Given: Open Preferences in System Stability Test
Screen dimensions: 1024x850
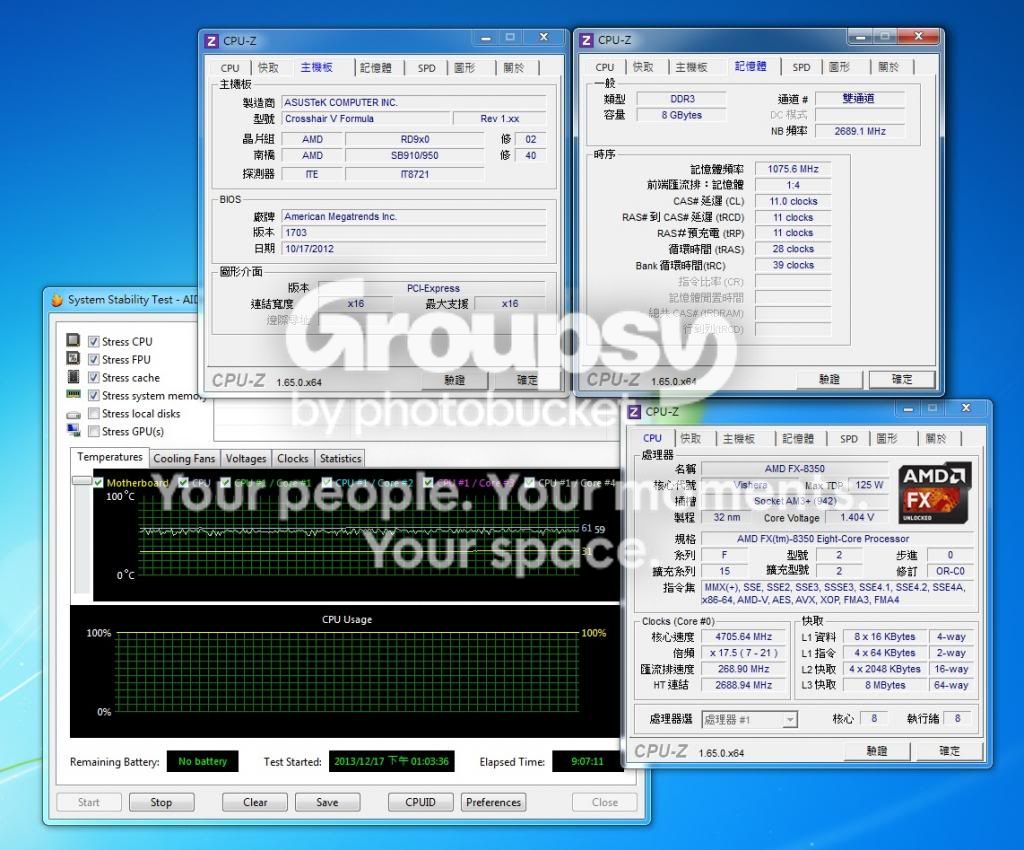Looking at the screenshot, I should 493,802.
